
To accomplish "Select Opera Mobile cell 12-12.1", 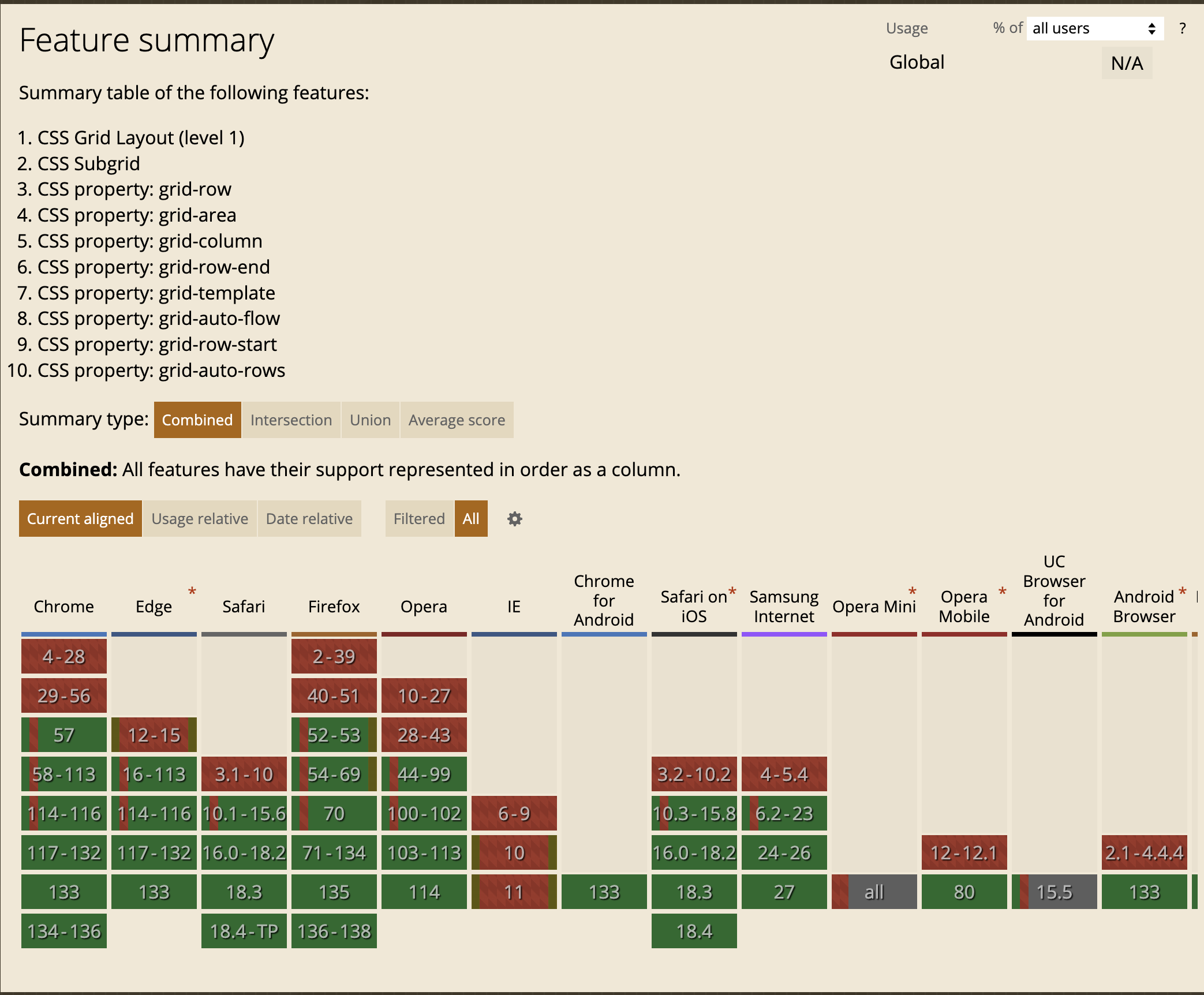I will coord(964,852).
